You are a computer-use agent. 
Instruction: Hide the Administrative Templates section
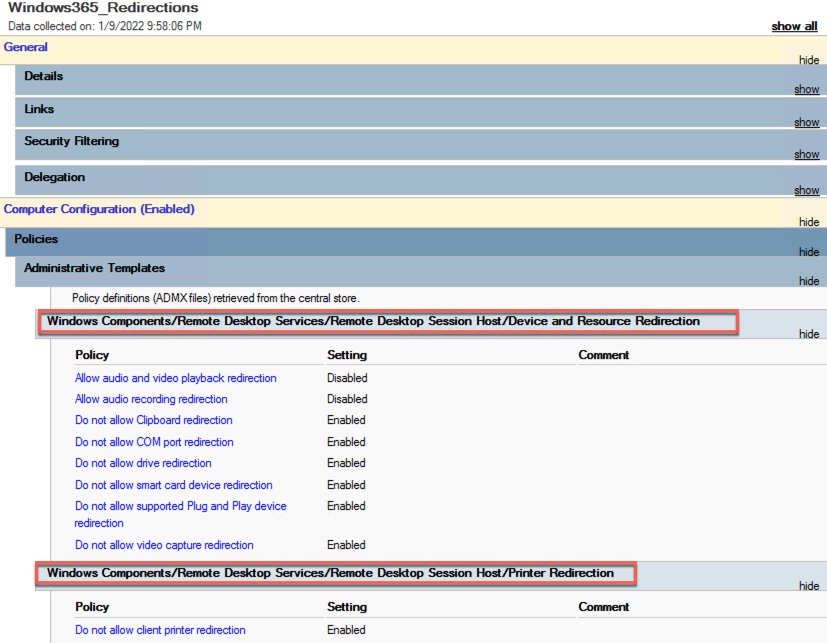coord(809,281)
